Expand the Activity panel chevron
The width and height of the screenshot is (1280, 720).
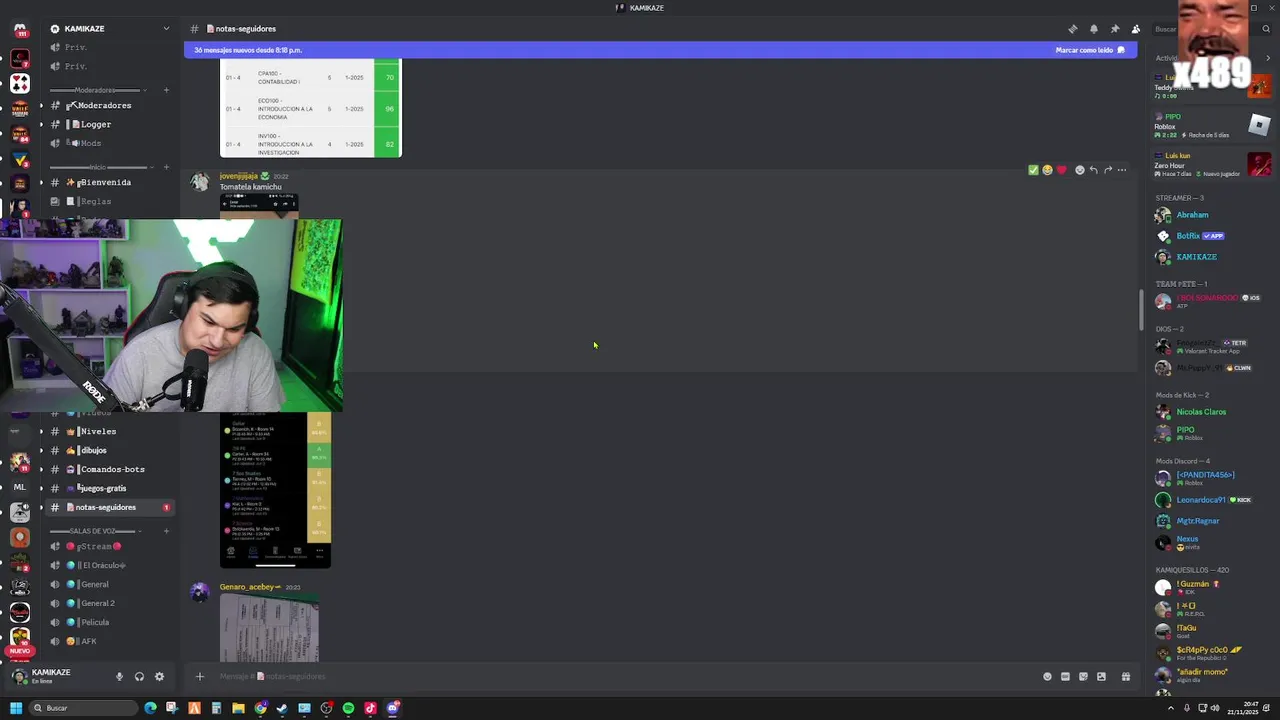coord(1268,58)
